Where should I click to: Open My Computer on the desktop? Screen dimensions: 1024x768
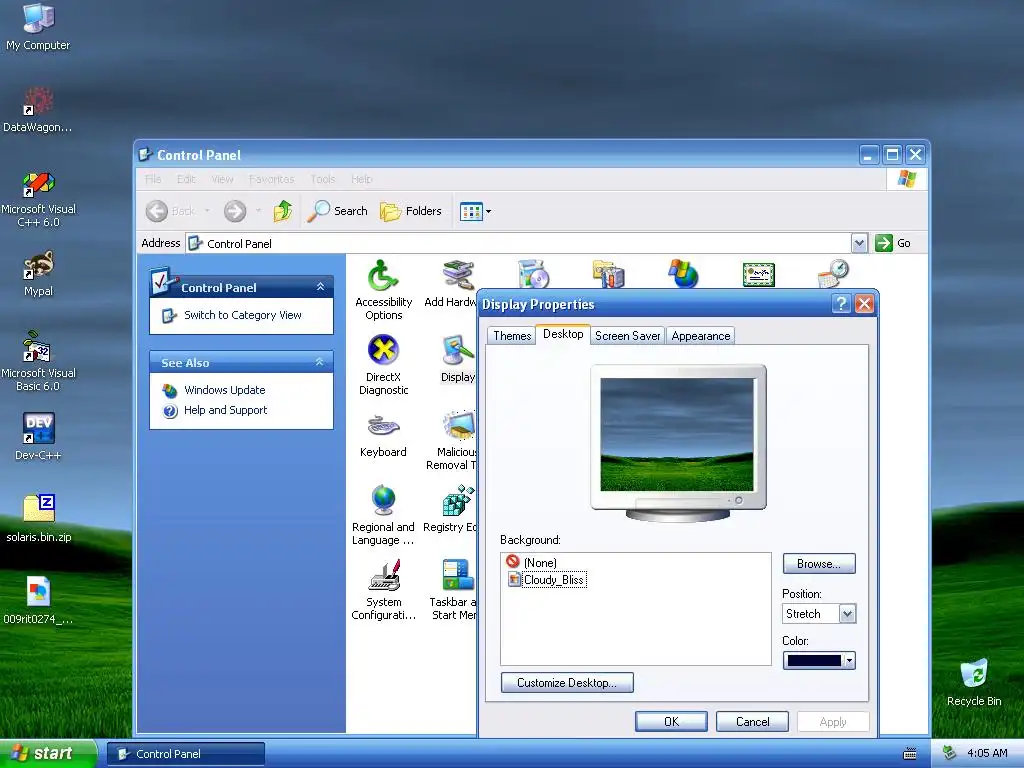coord(38,27)
